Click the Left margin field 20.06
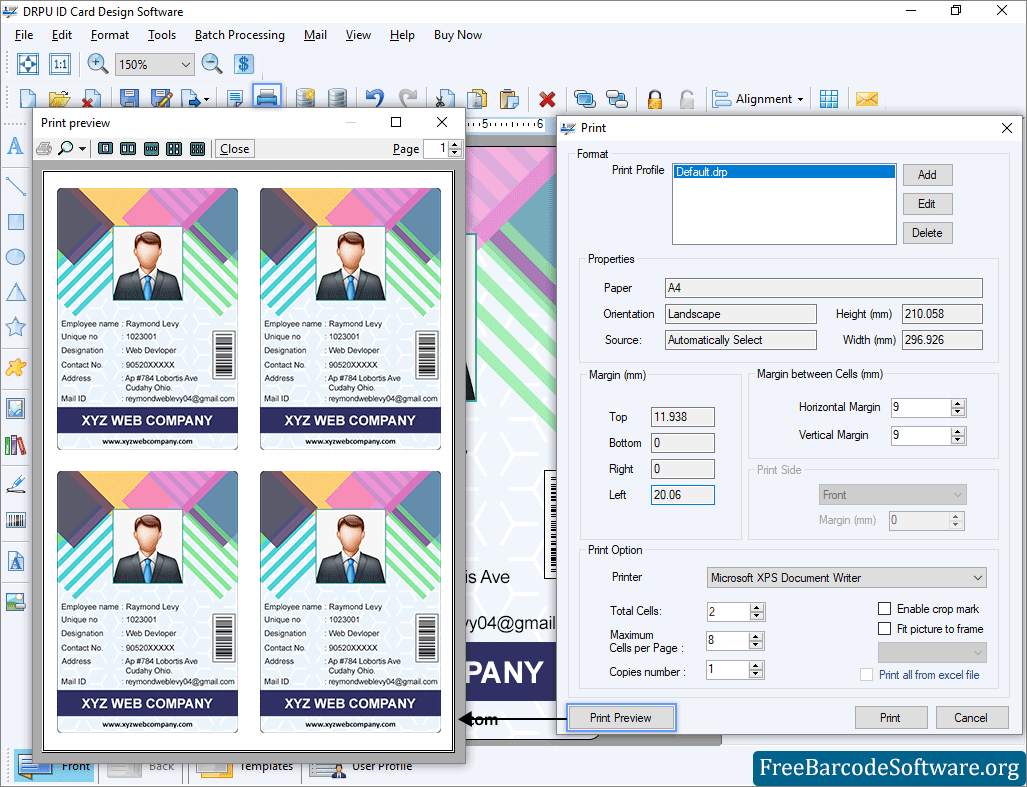The width and height of the screenshot is (1027, 787). pos(682,495)
